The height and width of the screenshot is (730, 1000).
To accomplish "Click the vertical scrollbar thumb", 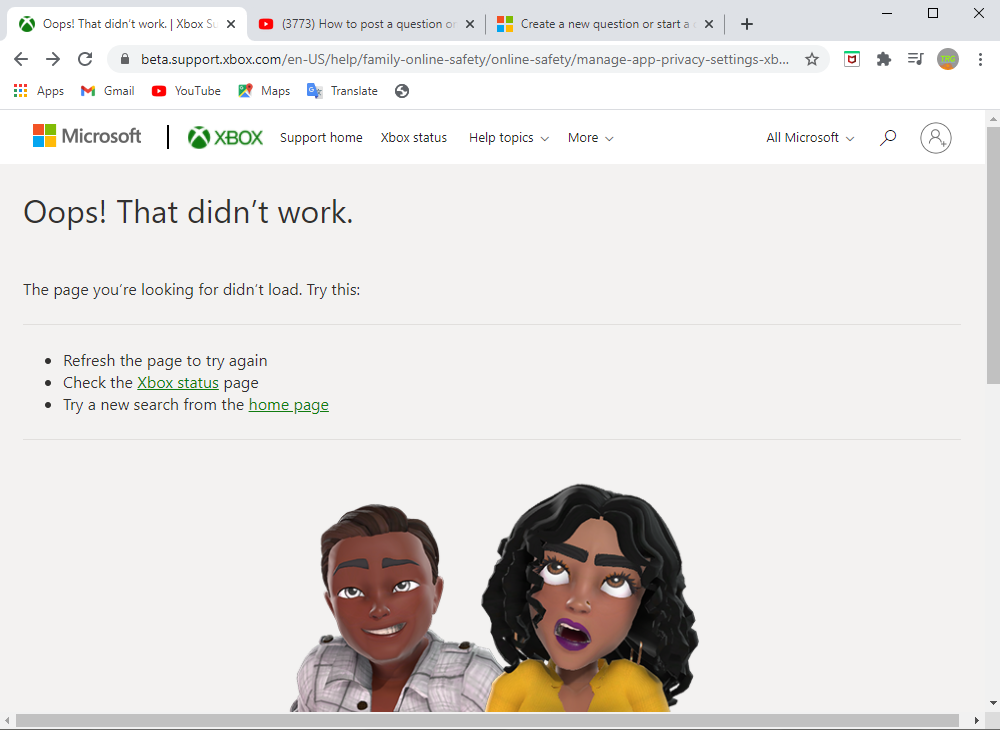I will (x=993, y=255).
